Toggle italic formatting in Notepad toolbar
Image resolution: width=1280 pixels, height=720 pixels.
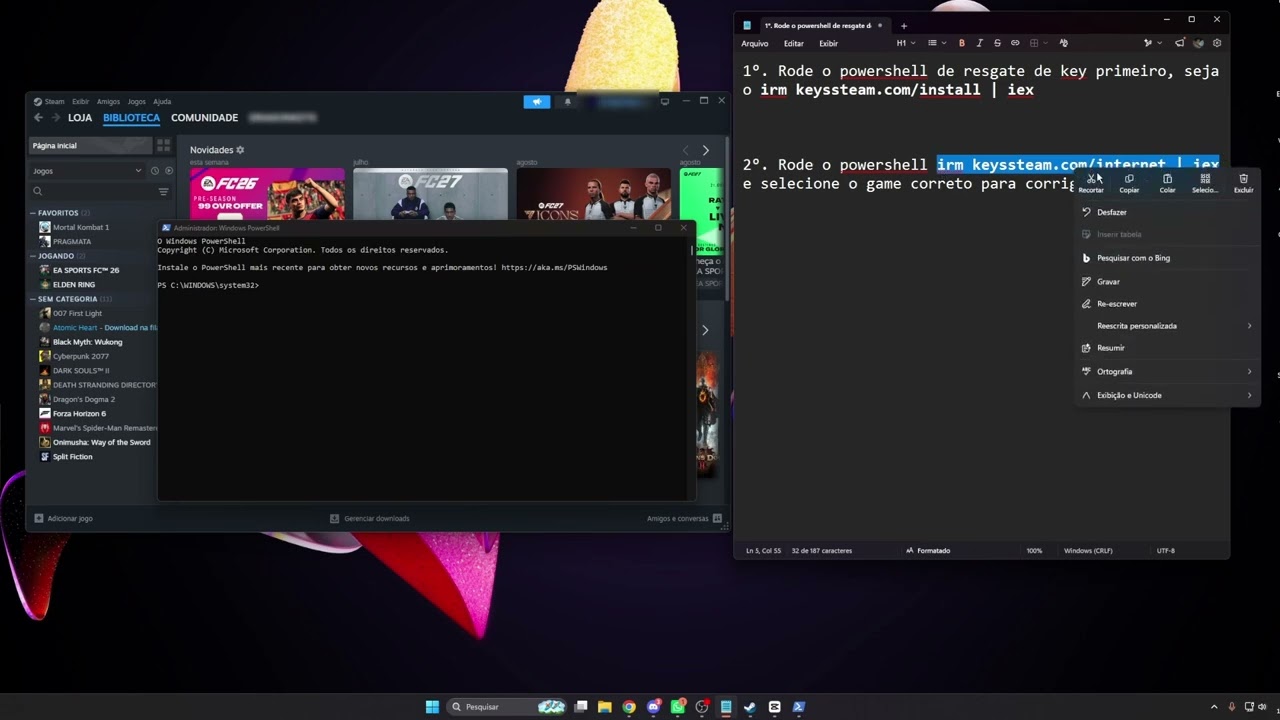pyautogui.click(x=980, y=43)
